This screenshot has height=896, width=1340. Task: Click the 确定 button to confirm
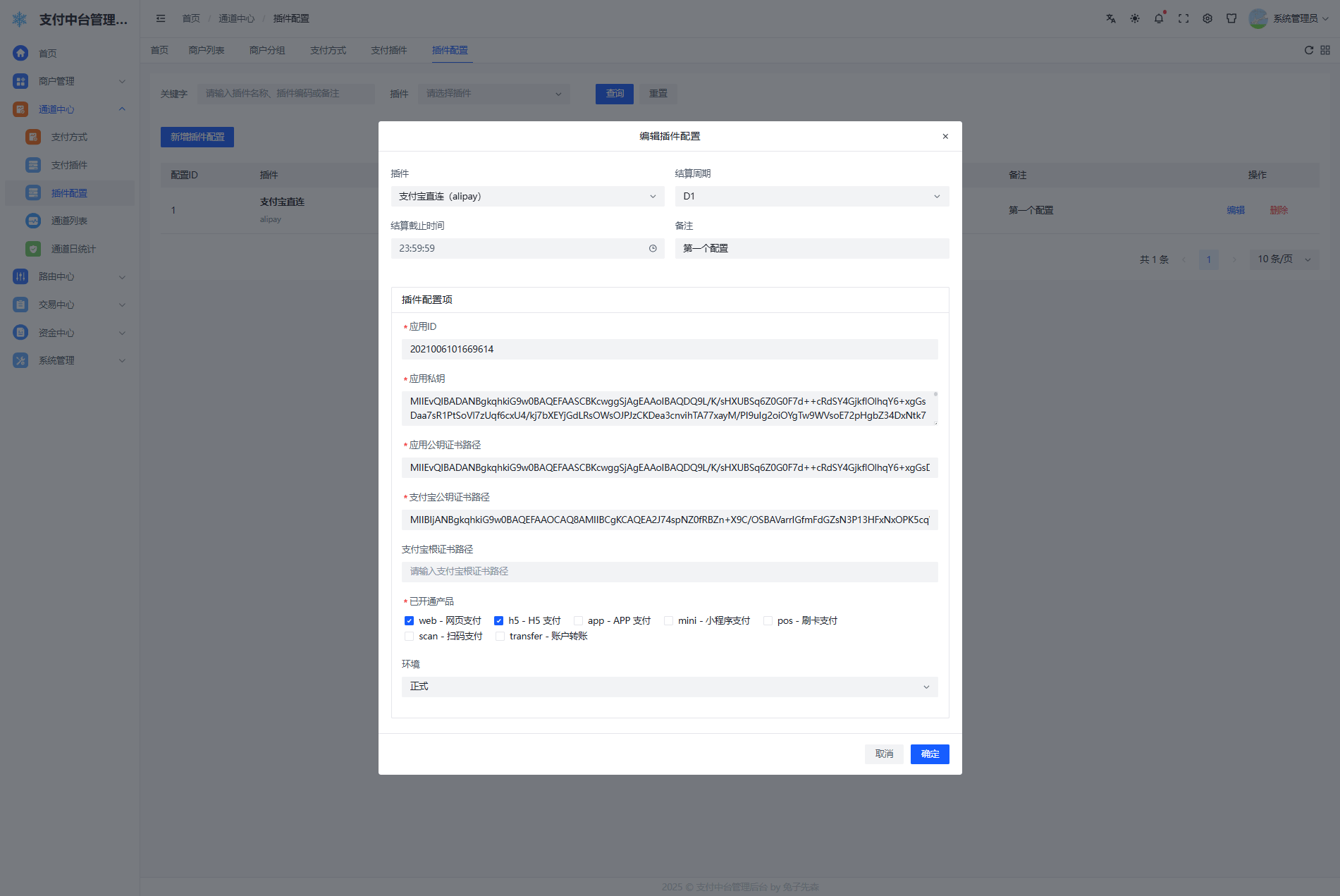pos(929,754)
